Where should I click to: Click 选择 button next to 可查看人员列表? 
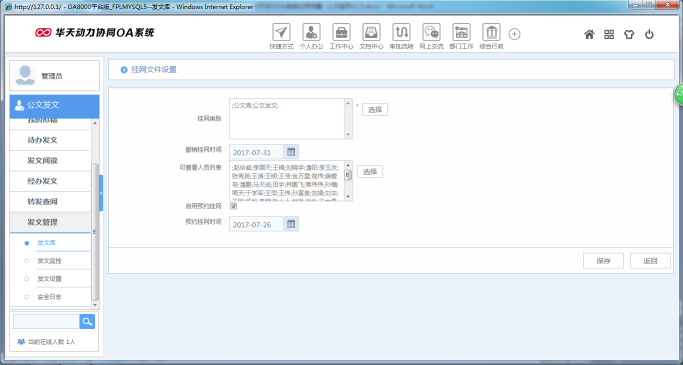point(370,172)
